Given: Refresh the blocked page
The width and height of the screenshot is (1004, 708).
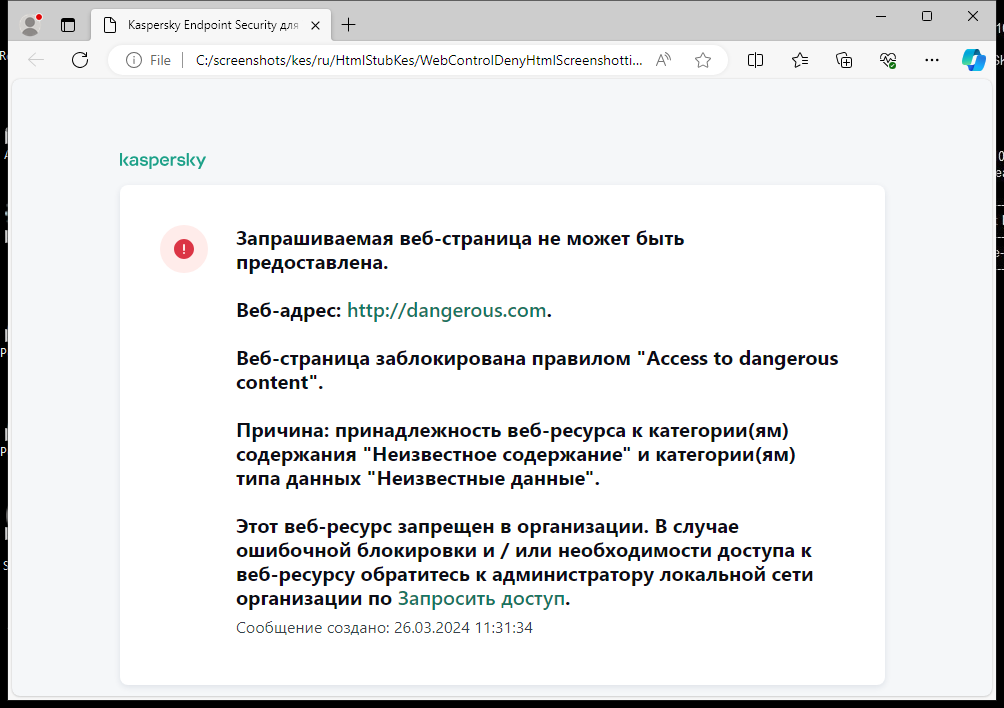Looking at the screenshot, I should pyautogui.click(x=80, y=60).
